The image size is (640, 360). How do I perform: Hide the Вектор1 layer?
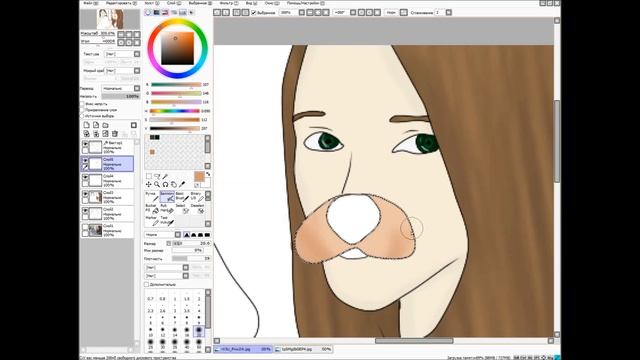85,144
